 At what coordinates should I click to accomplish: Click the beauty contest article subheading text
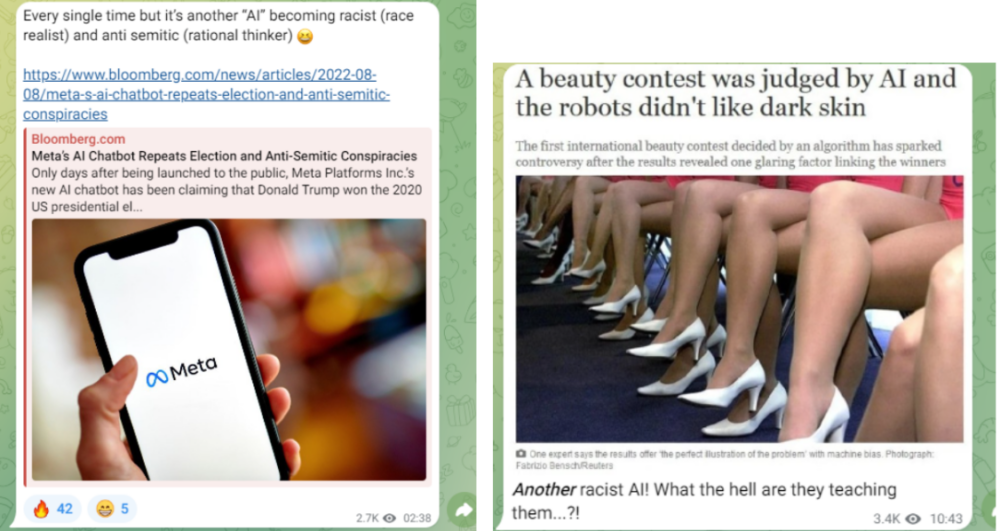730,154
